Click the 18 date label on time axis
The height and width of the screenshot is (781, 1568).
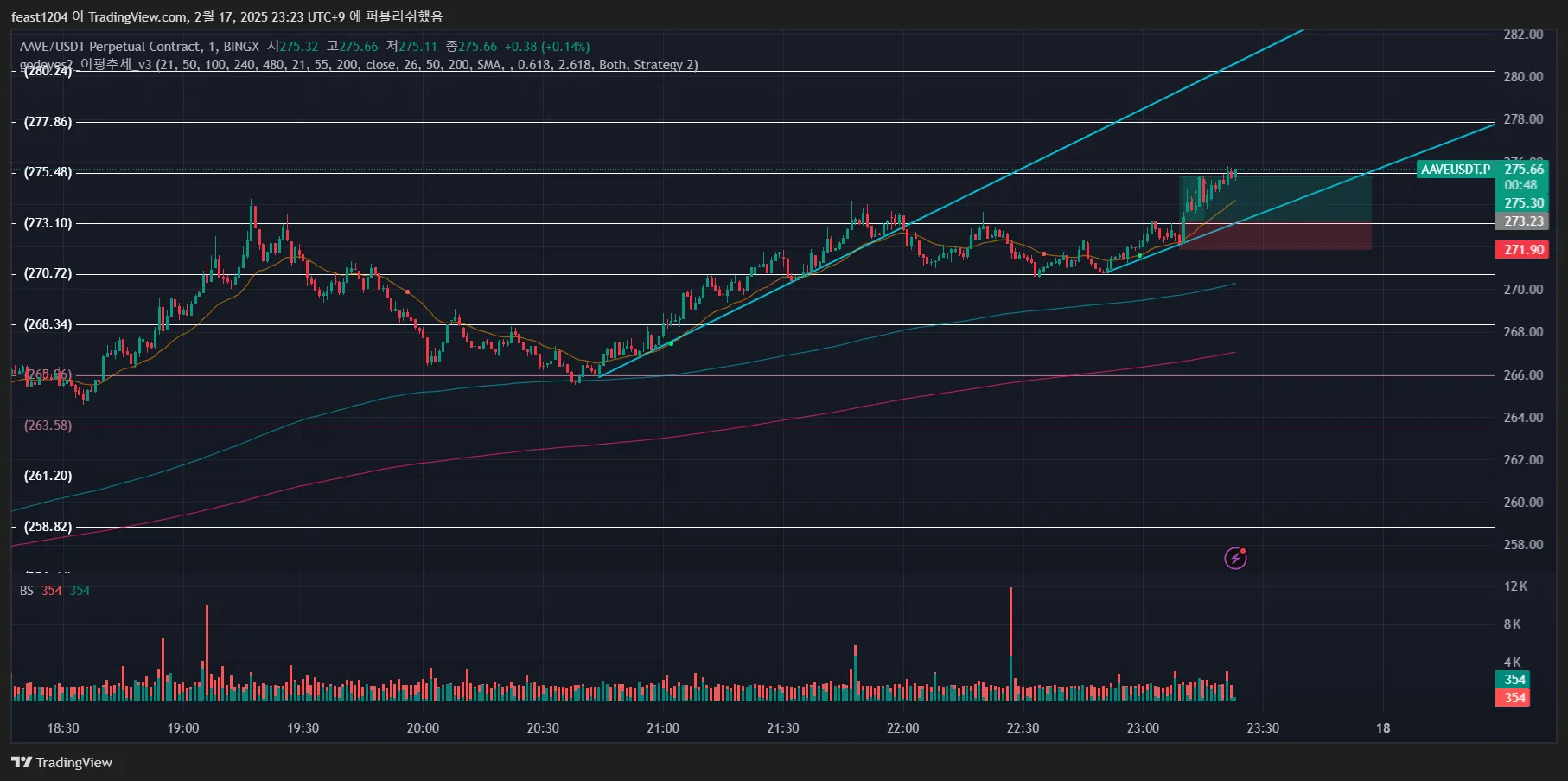click(x=1383, y=728)
